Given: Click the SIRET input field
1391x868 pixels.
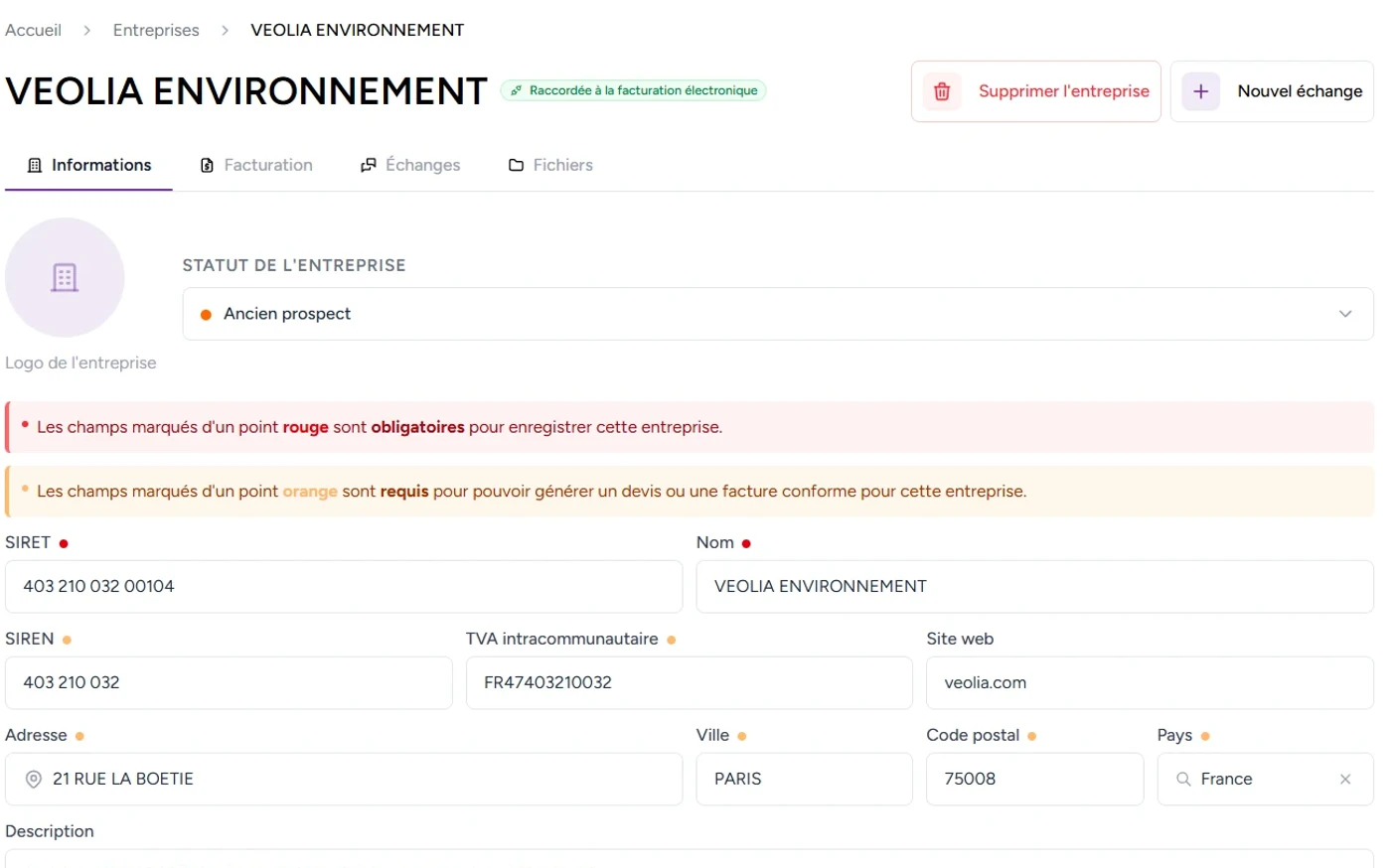Looking at the screenshot, I should pos(344,587).
